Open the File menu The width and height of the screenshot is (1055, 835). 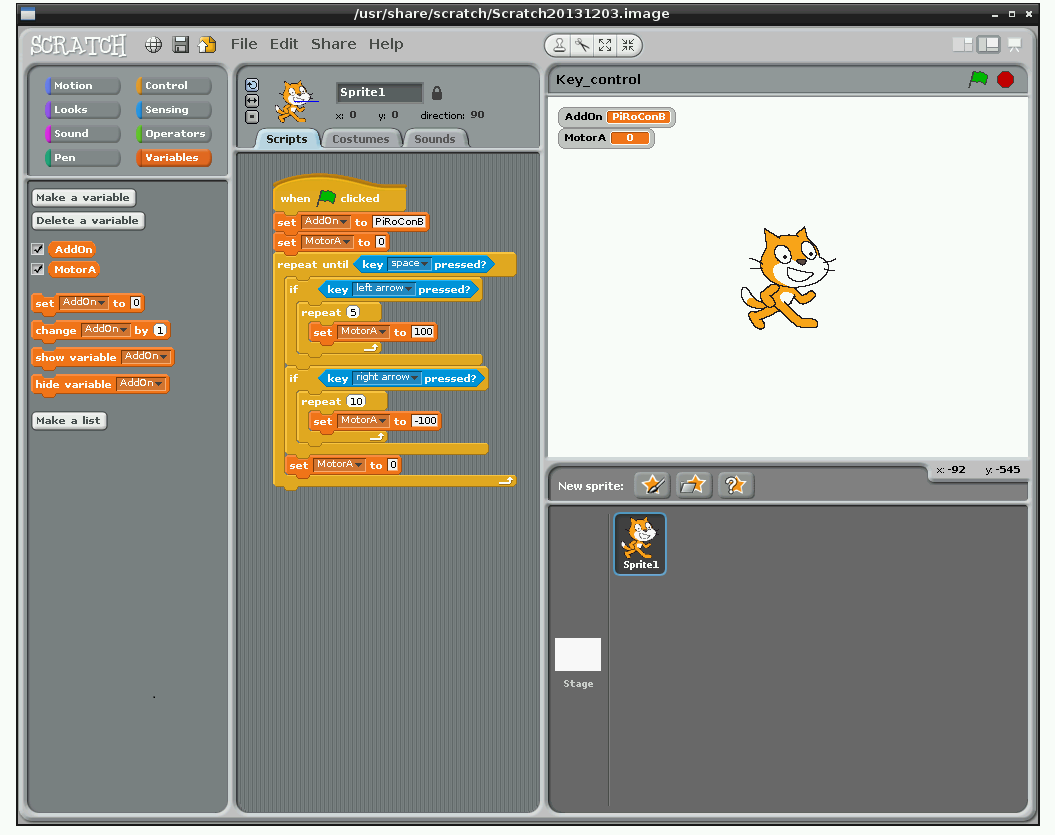244,44
